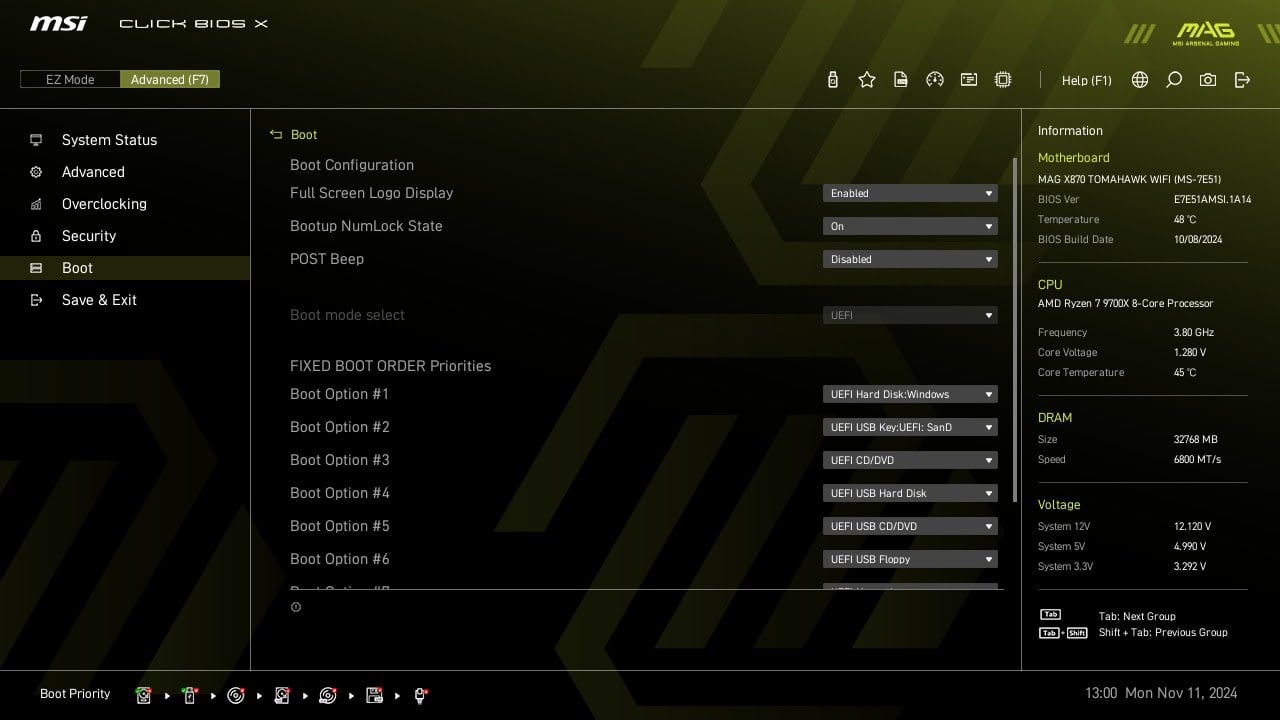This screenshot has height=720, width=1280.
Task: Click the Boot Option #1 label
Action: point(339,394)
